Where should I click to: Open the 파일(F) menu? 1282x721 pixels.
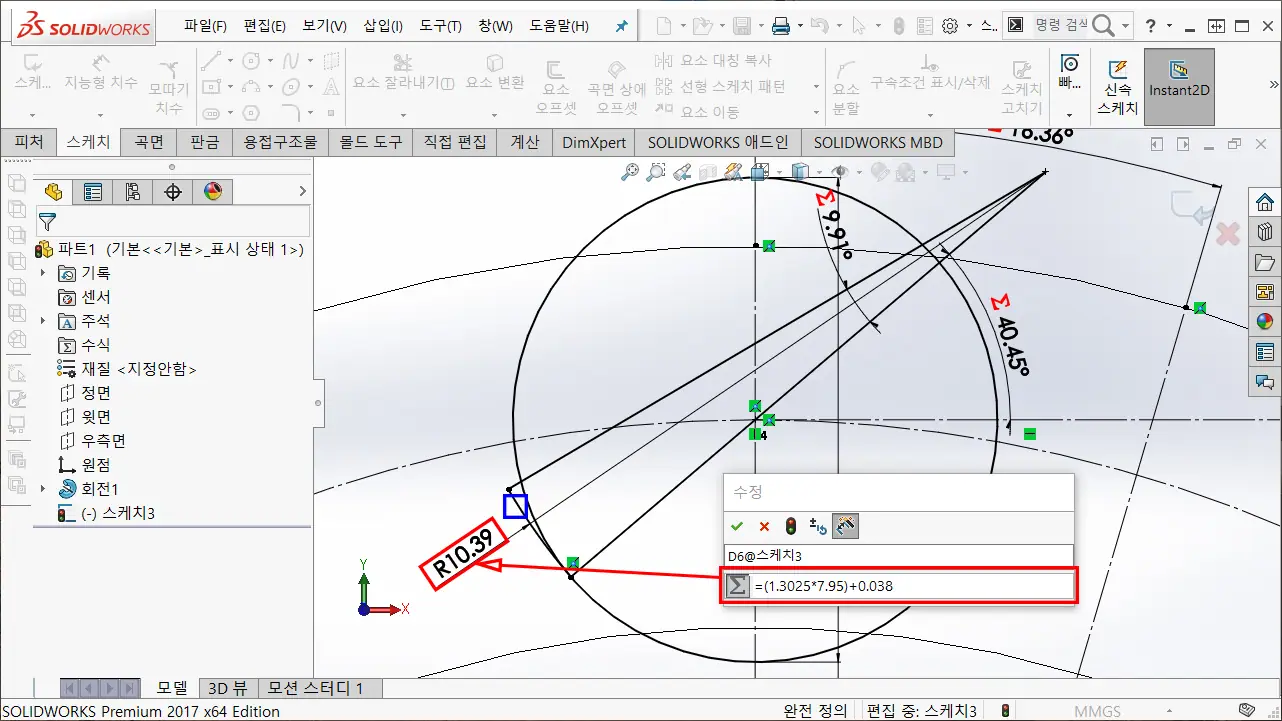[205, 26]
